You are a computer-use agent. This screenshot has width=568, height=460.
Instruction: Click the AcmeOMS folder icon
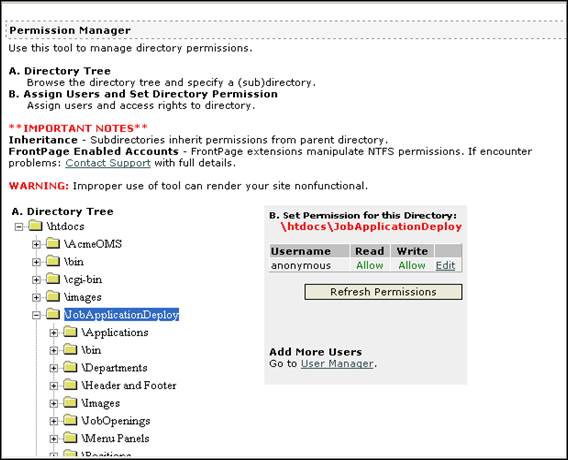click(x=53, y=243)
